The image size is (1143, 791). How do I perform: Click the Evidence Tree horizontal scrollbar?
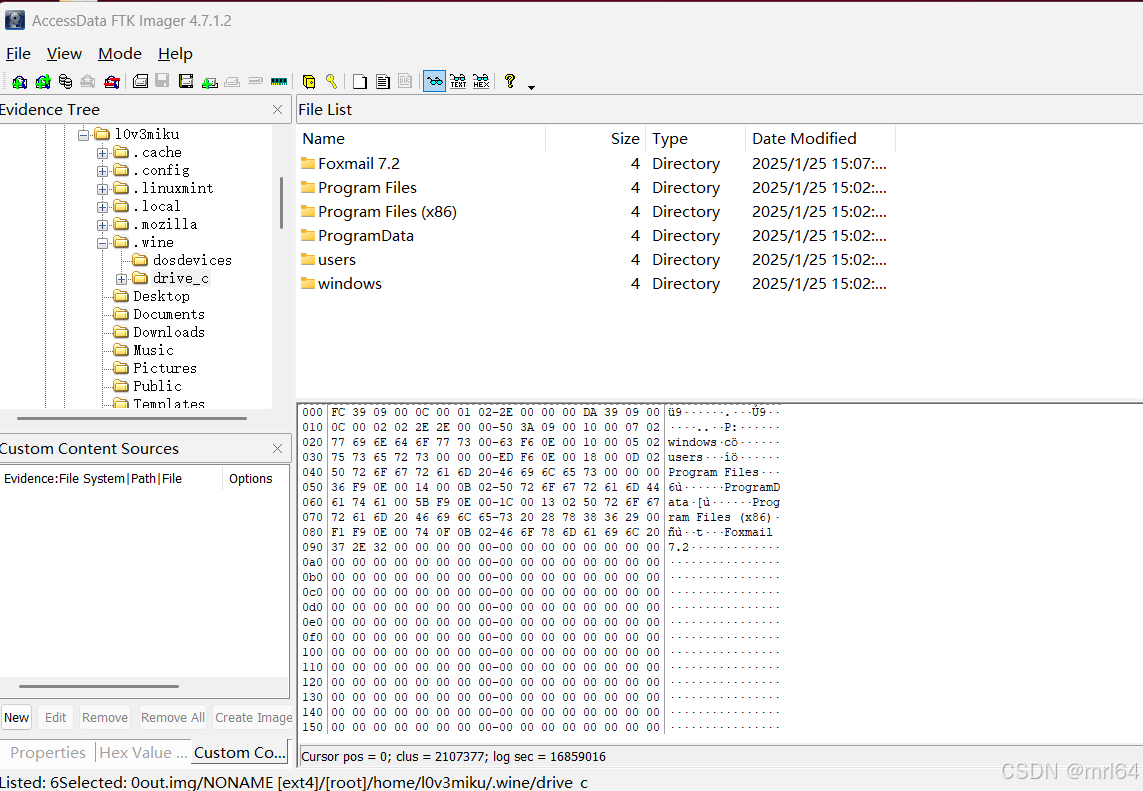pyautogui.click(x=132, y=418)
